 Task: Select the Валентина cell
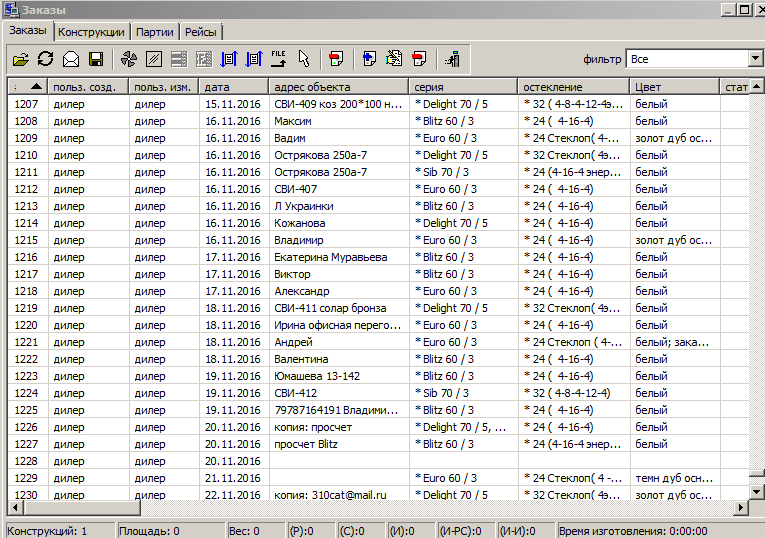[x=339, y=359]
